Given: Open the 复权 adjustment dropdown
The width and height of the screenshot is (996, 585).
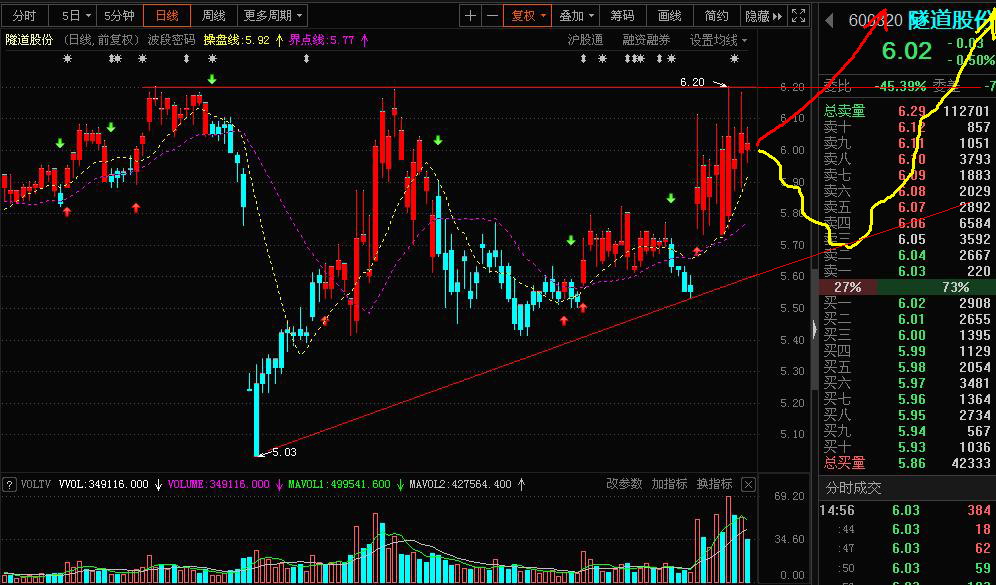Looking at the screenshot, I should point(528,16).
